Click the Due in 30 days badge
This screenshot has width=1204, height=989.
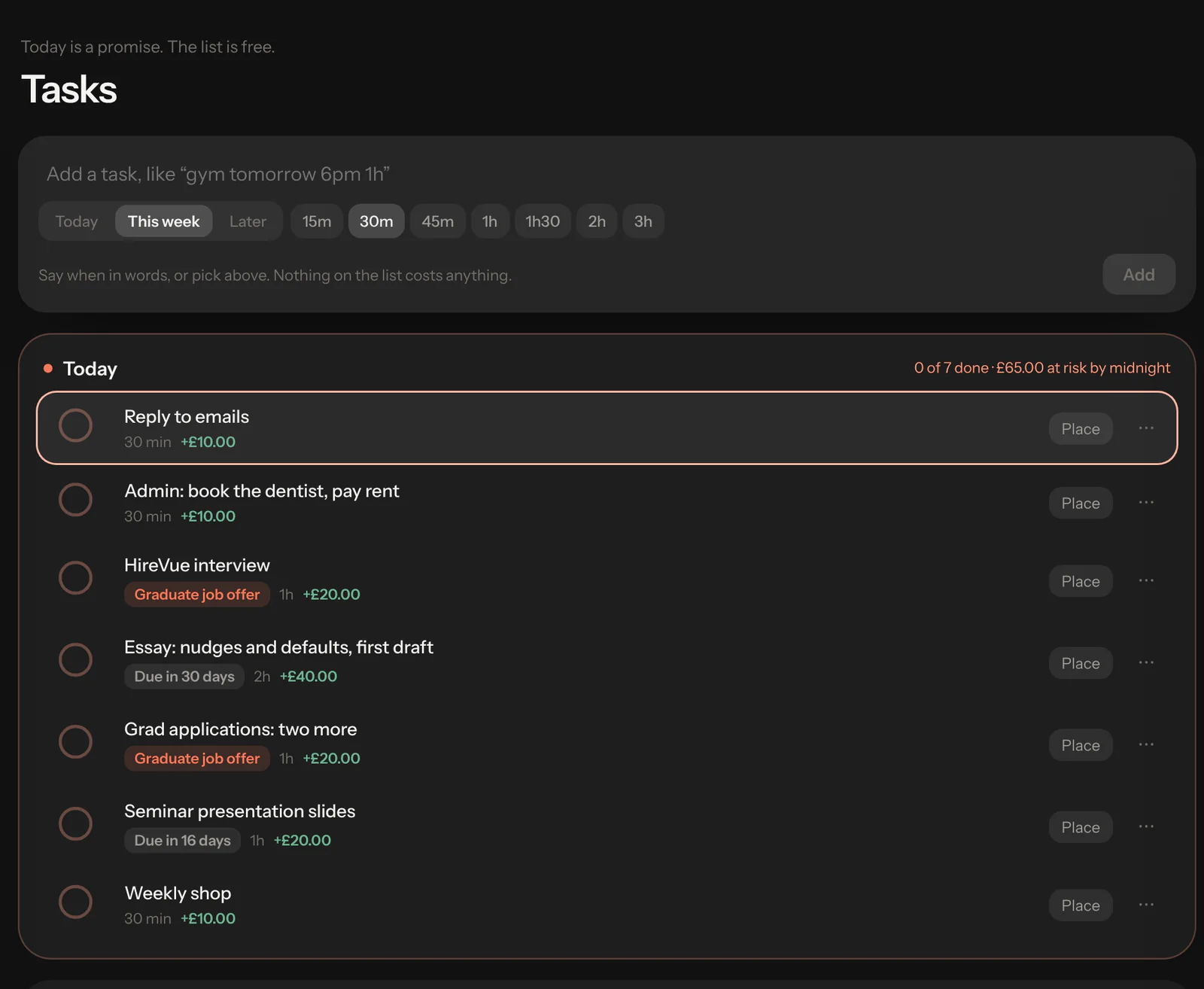click(x=184, y=677)
